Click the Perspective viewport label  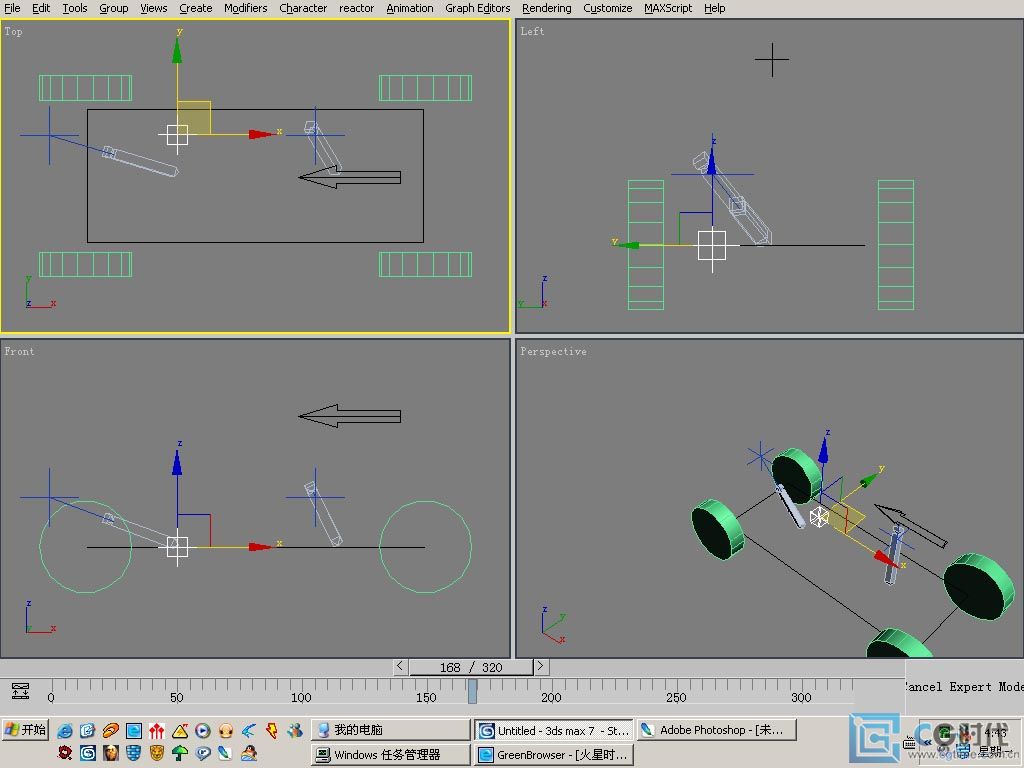click(x=553, y=351)
